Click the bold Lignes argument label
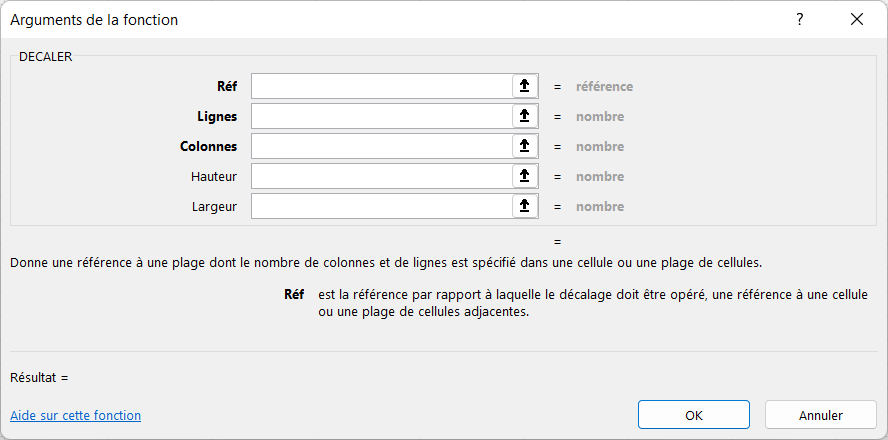Viewport: 888px width, 440px height. tap(217, 117)
